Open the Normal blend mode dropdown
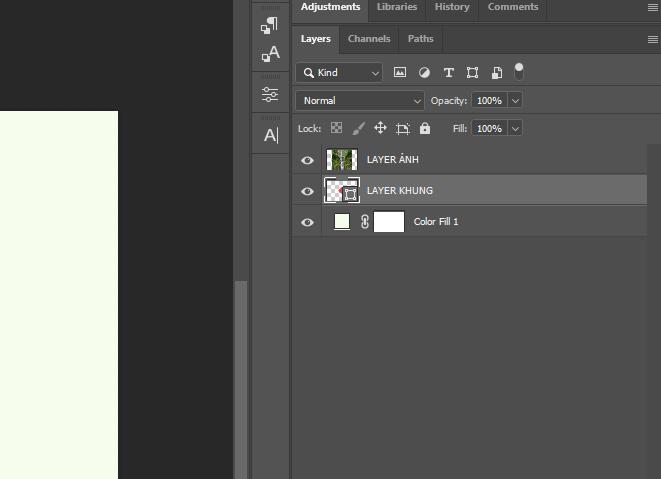The width and height of the screenshot is (661, 479). tap(360, 101)
